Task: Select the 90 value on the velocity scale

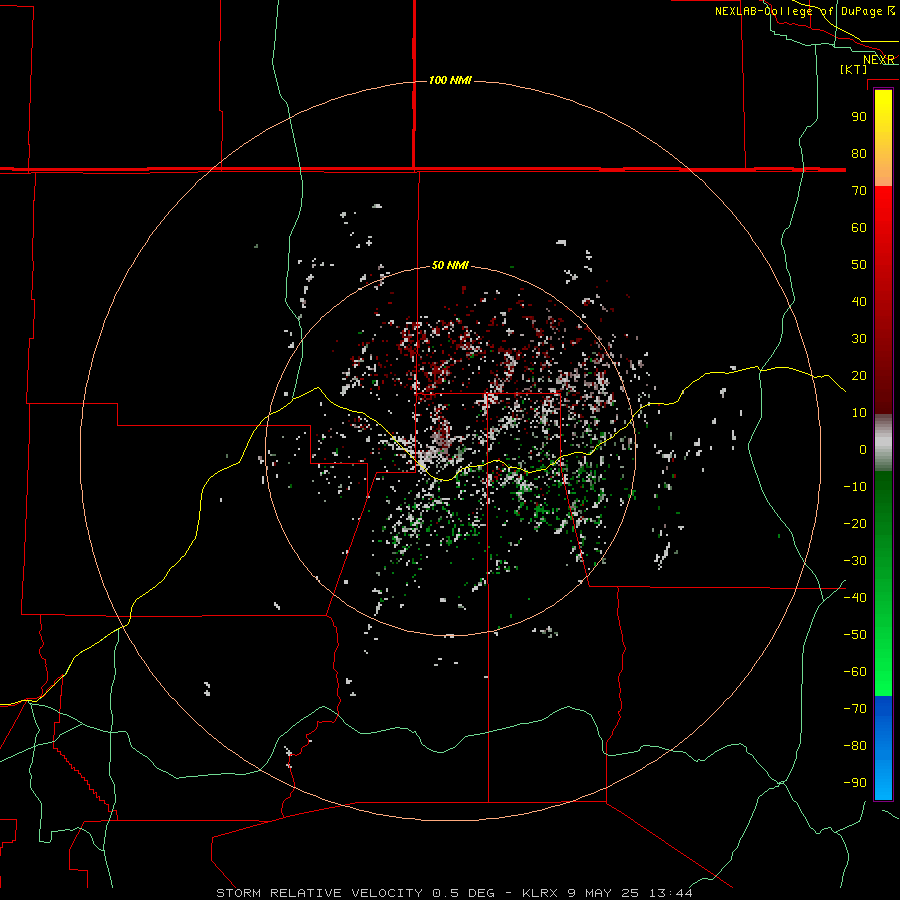Action: (859, 117)
